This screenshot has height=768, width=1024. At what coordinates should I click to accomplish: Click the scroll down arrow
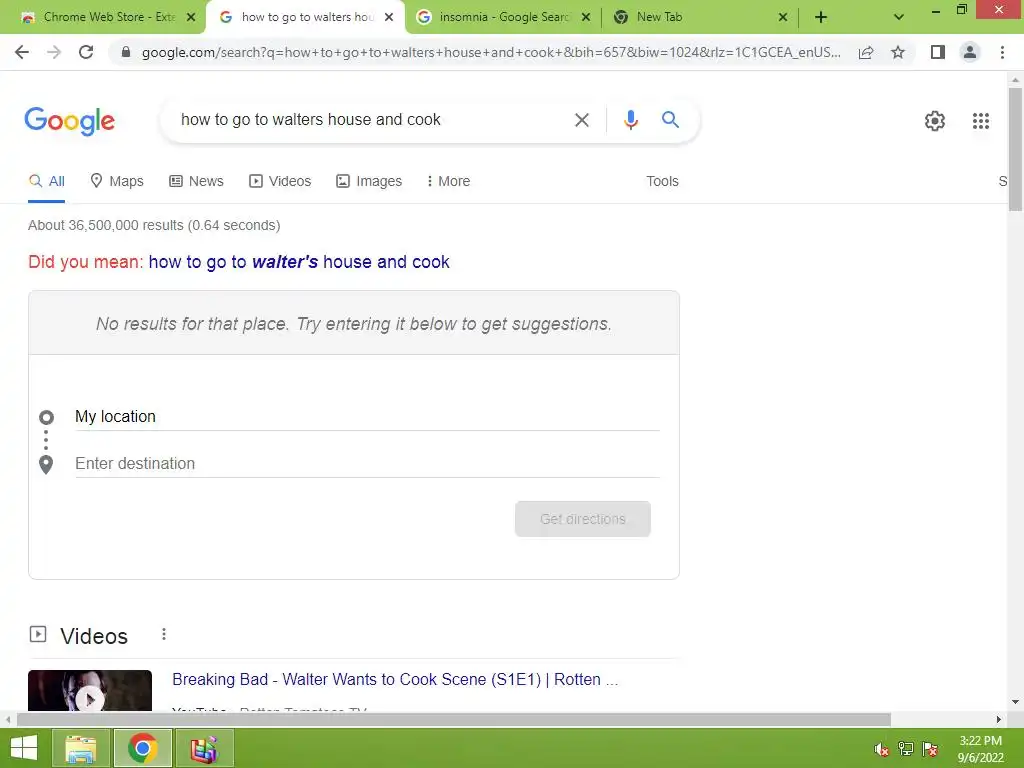click(1015, 703)
